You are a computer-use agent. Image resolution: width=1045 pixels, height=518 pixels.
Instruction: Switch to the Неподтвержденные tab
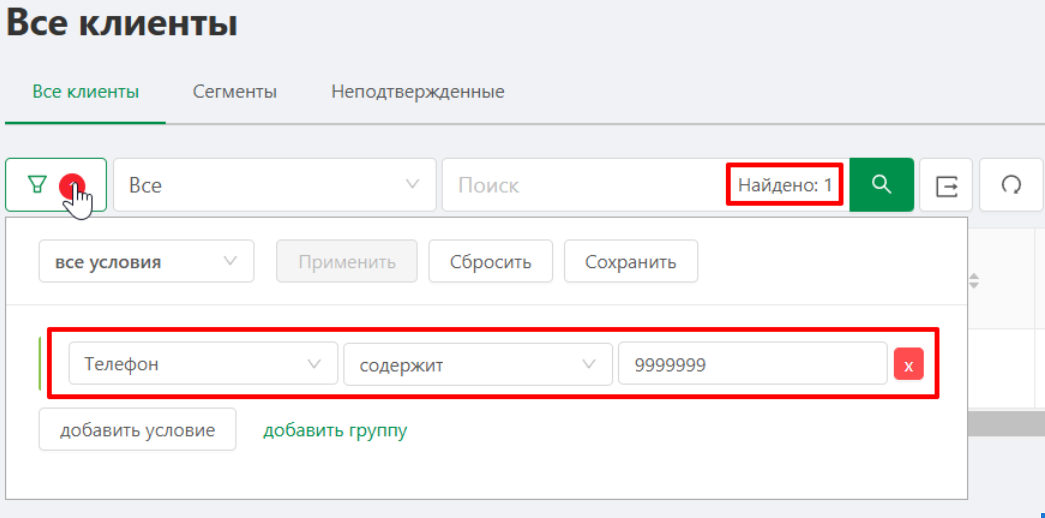(x=418, y=91)
